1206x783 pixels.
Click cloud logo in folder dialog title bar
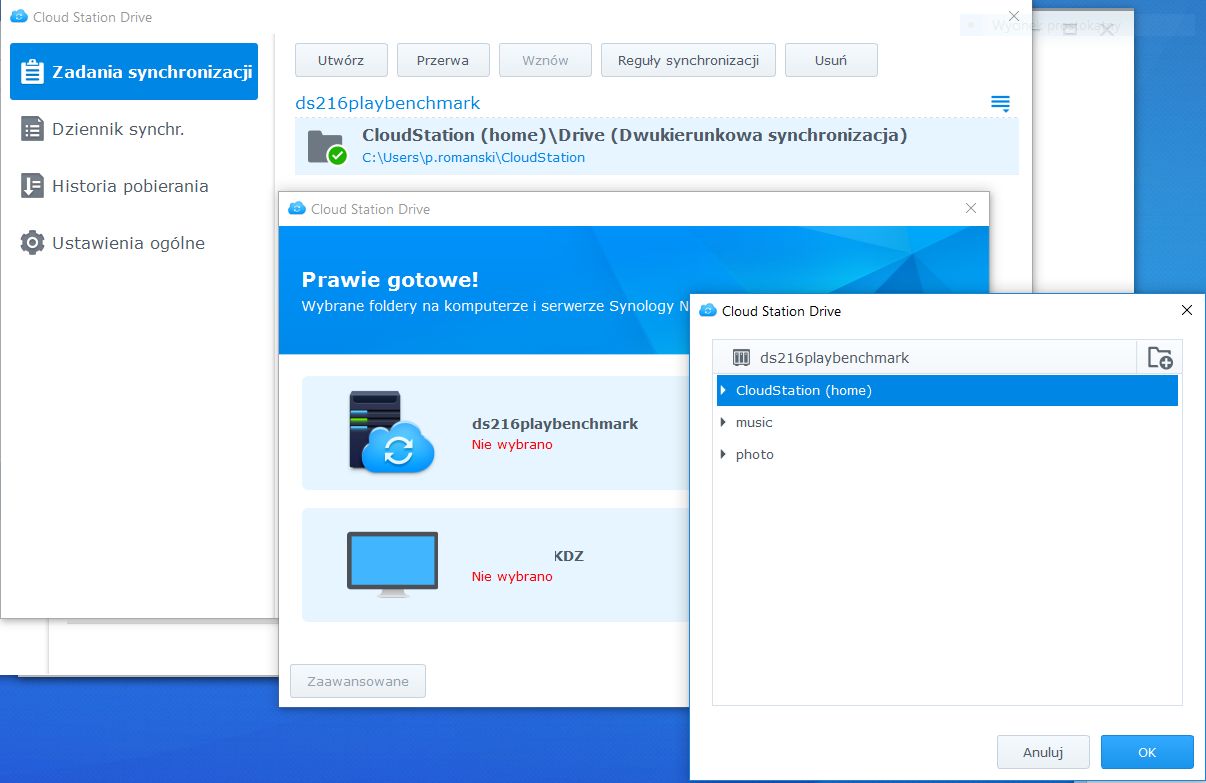coord(707,311)
